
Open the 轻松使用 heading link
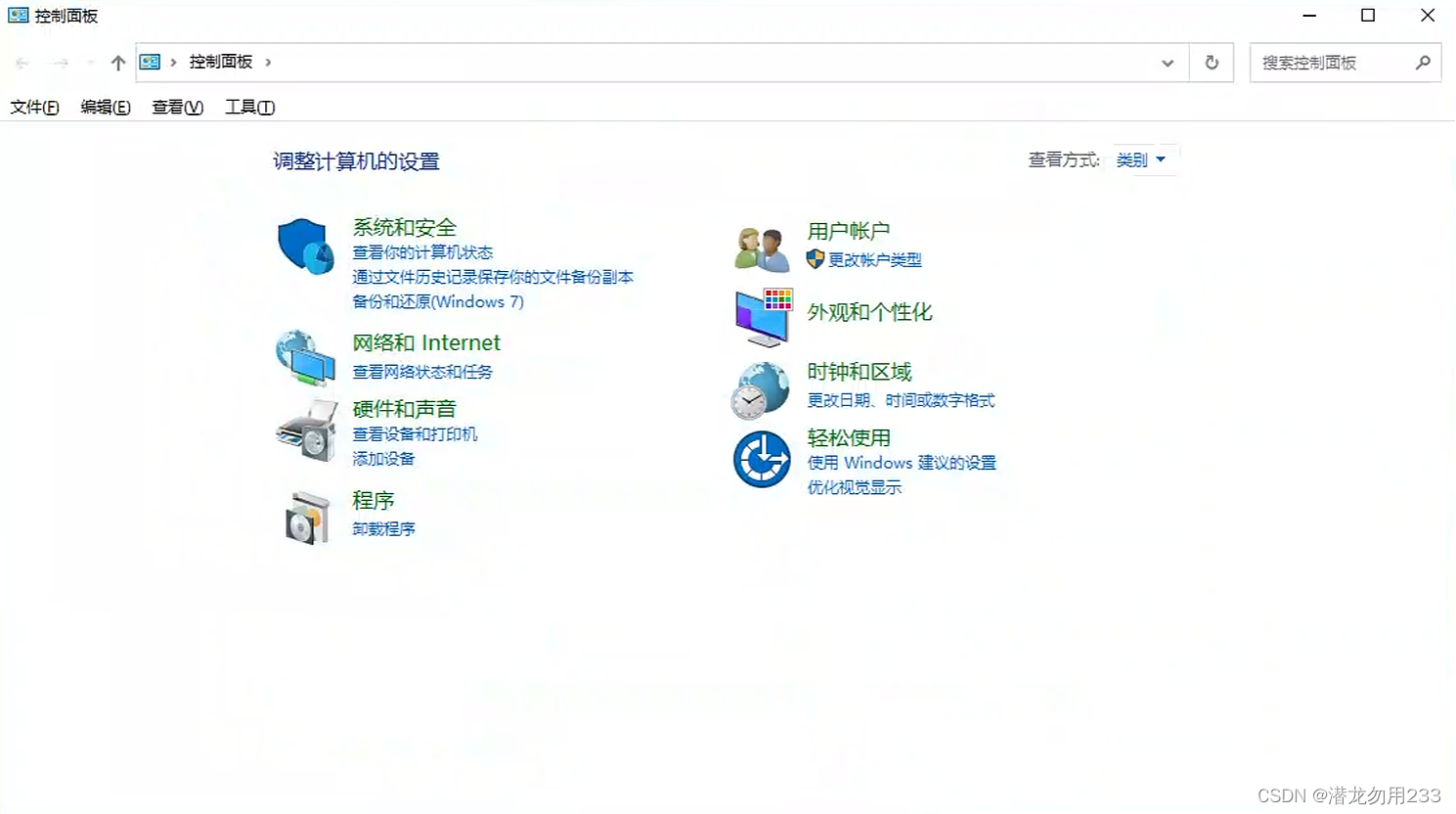tap(849, 437)
